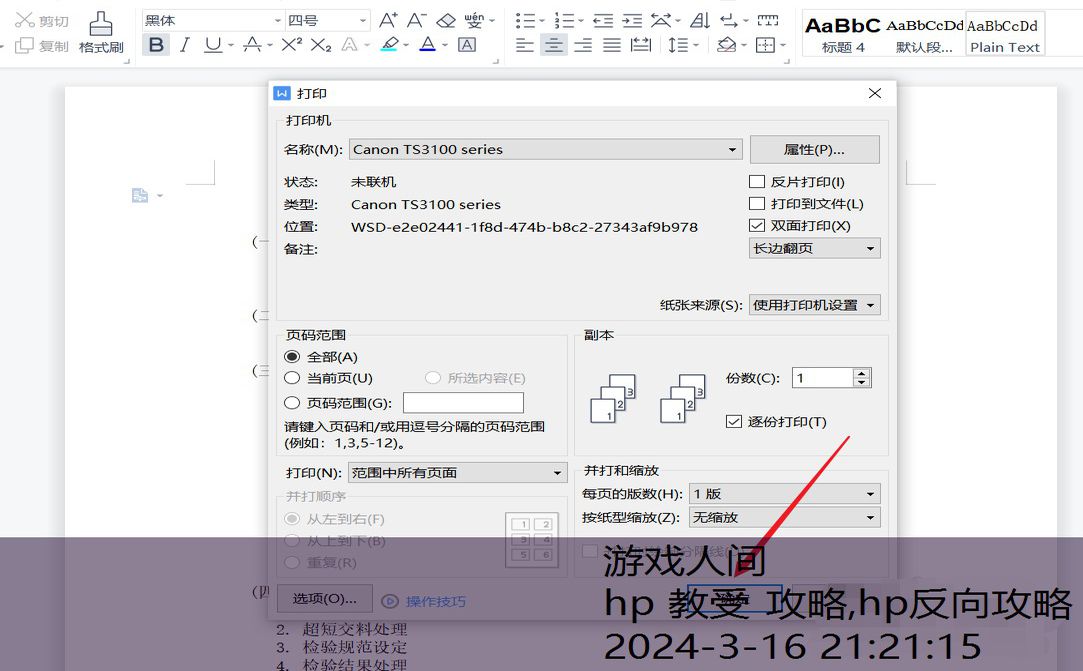Click the paragraph borders icon
Screen dimensions: 1083x671
[x=765, y=46]
